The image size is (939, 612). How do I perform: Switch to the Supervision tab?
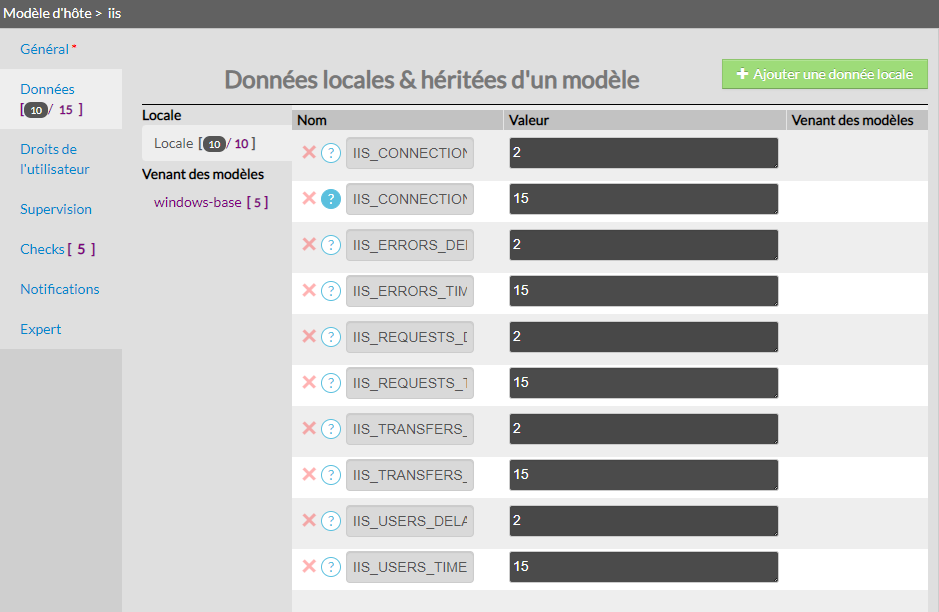[56, 209]
